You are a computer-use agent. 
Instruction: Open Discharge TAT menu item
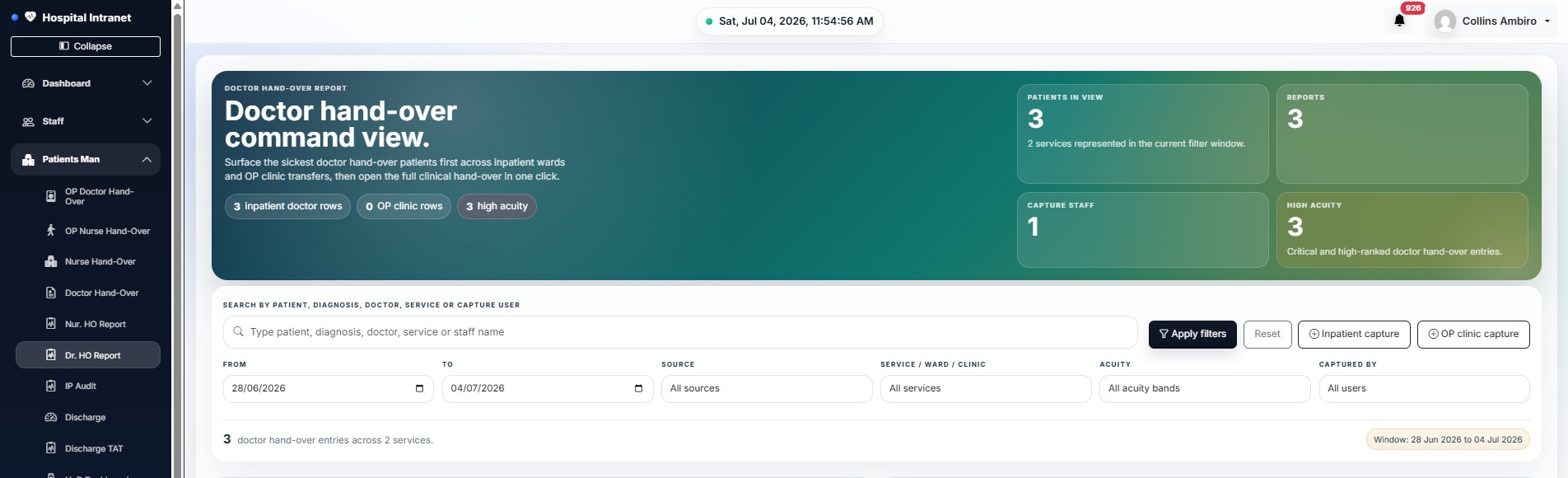(x=88, y=448)
